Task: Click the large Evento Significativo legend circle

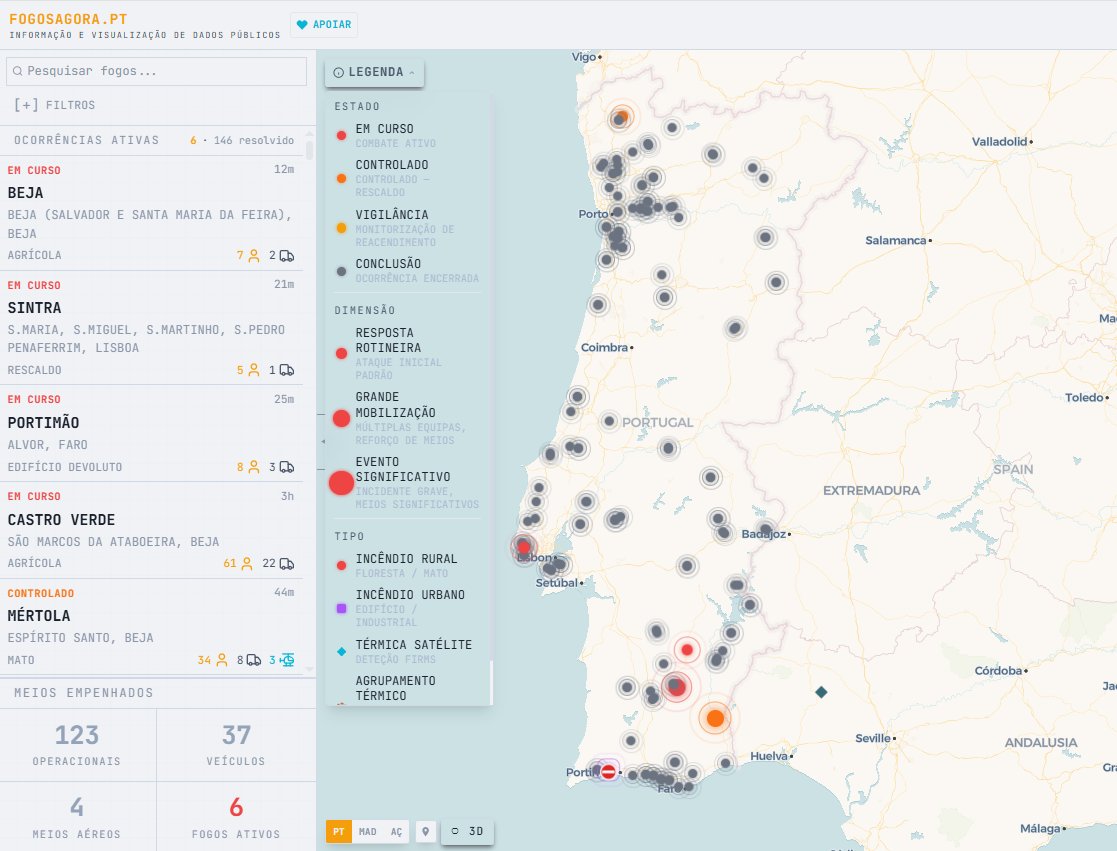Action: 341,483
